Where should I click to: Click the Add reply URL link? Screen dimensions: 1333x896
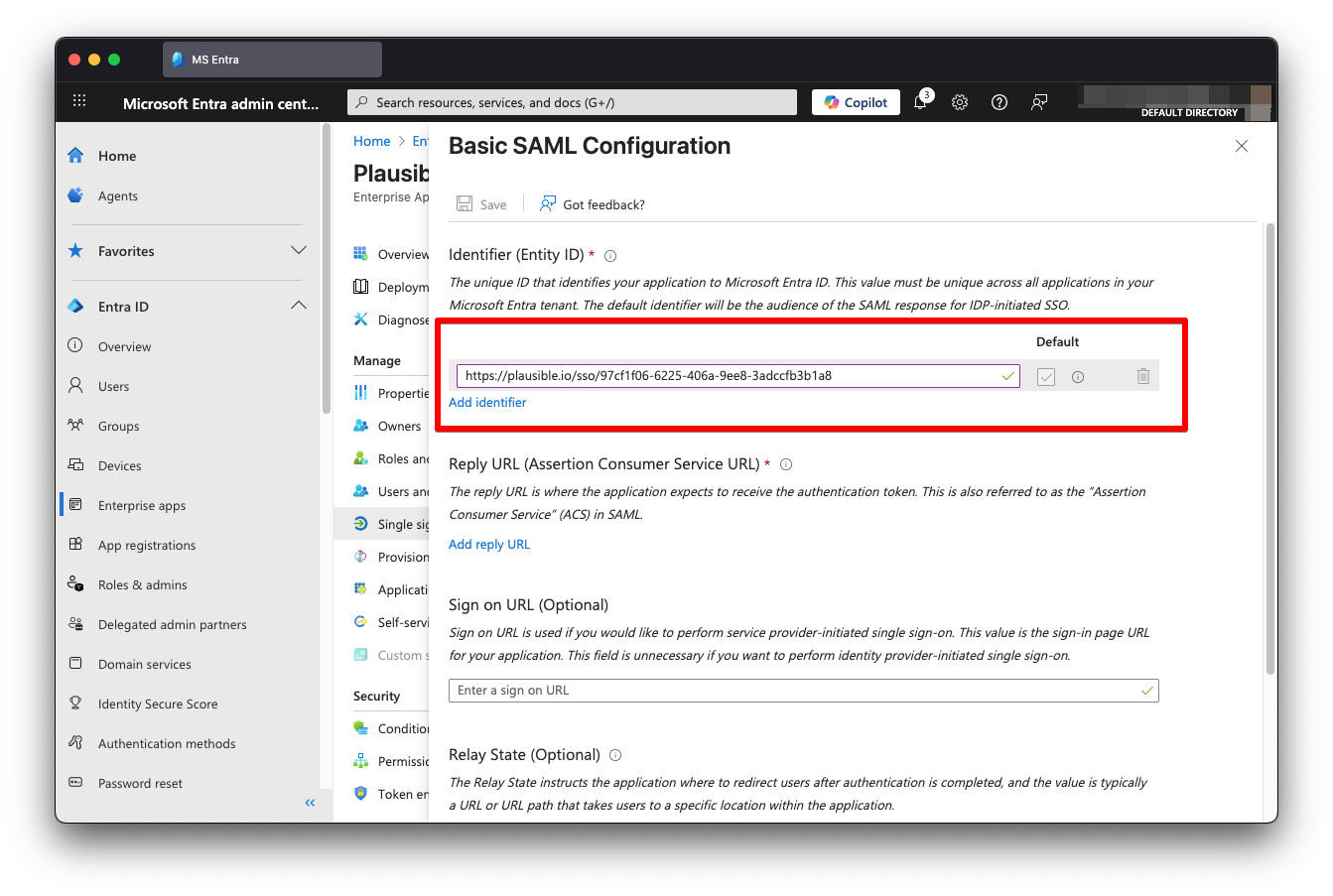(489, 544)
